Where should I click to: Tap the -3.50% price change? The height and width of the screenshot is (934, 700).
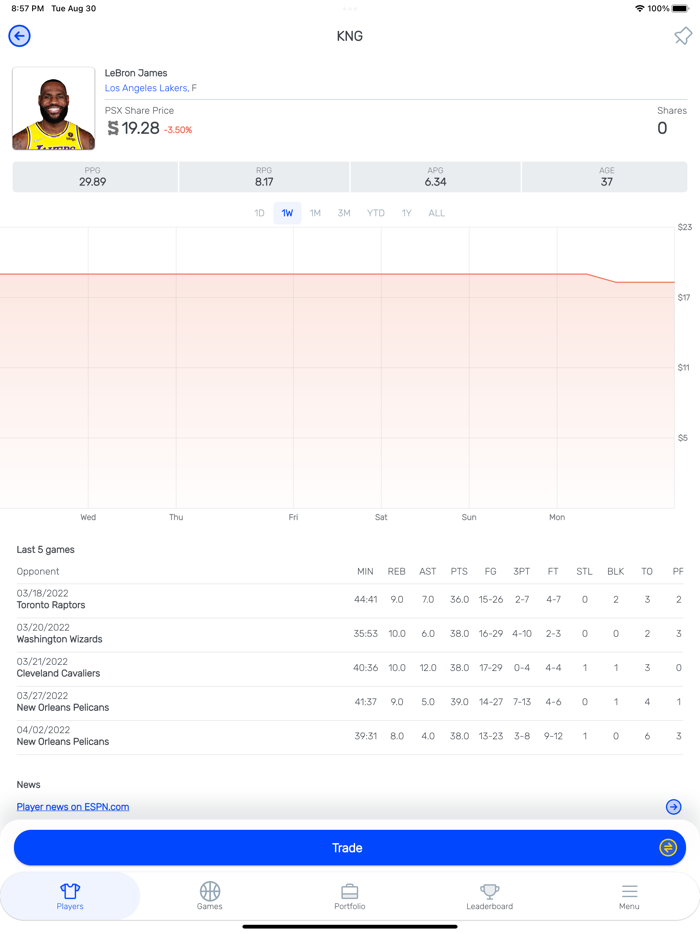[178, 130]
